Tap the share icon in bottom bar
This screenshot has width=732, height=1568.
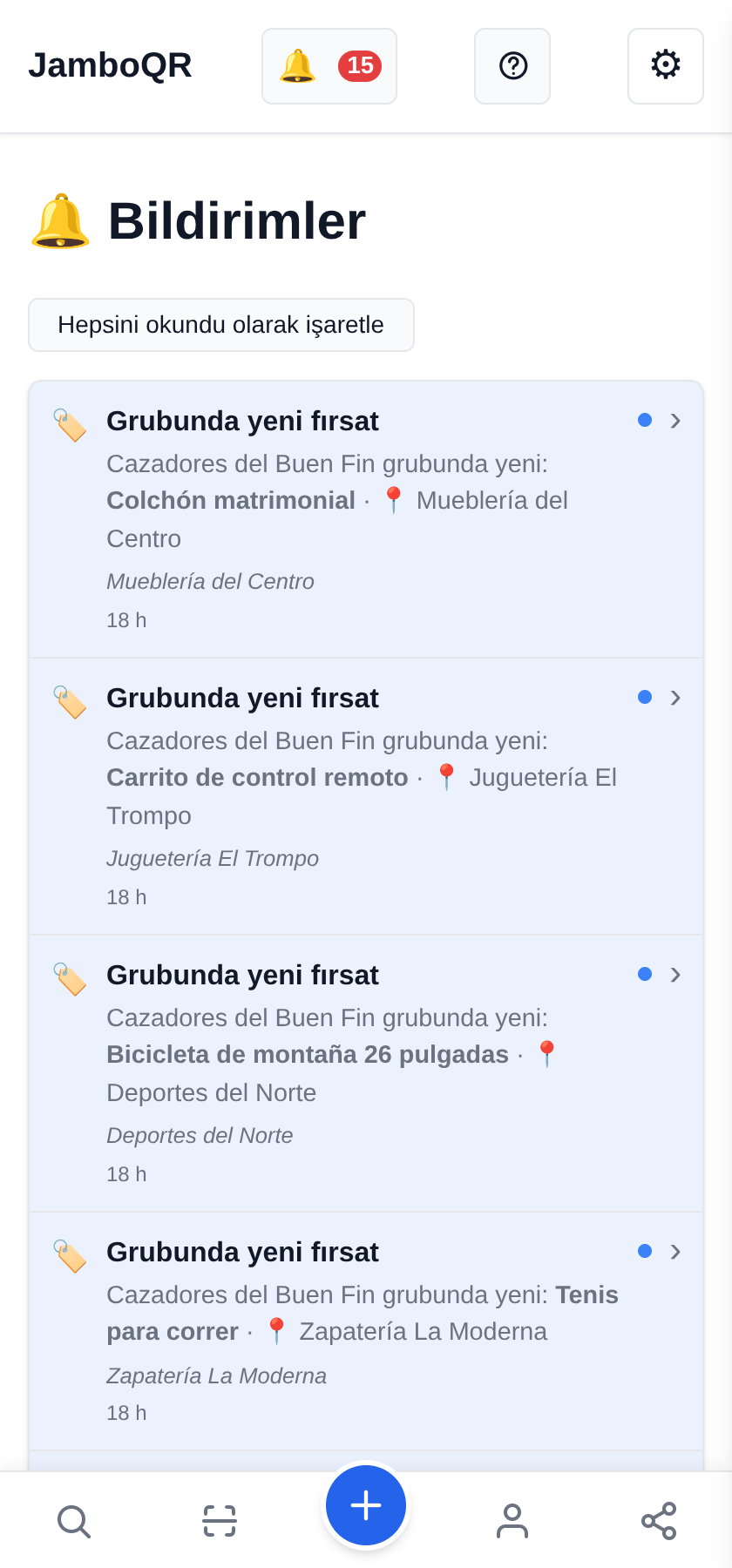pyautogui.click(x=659, y=1521)
